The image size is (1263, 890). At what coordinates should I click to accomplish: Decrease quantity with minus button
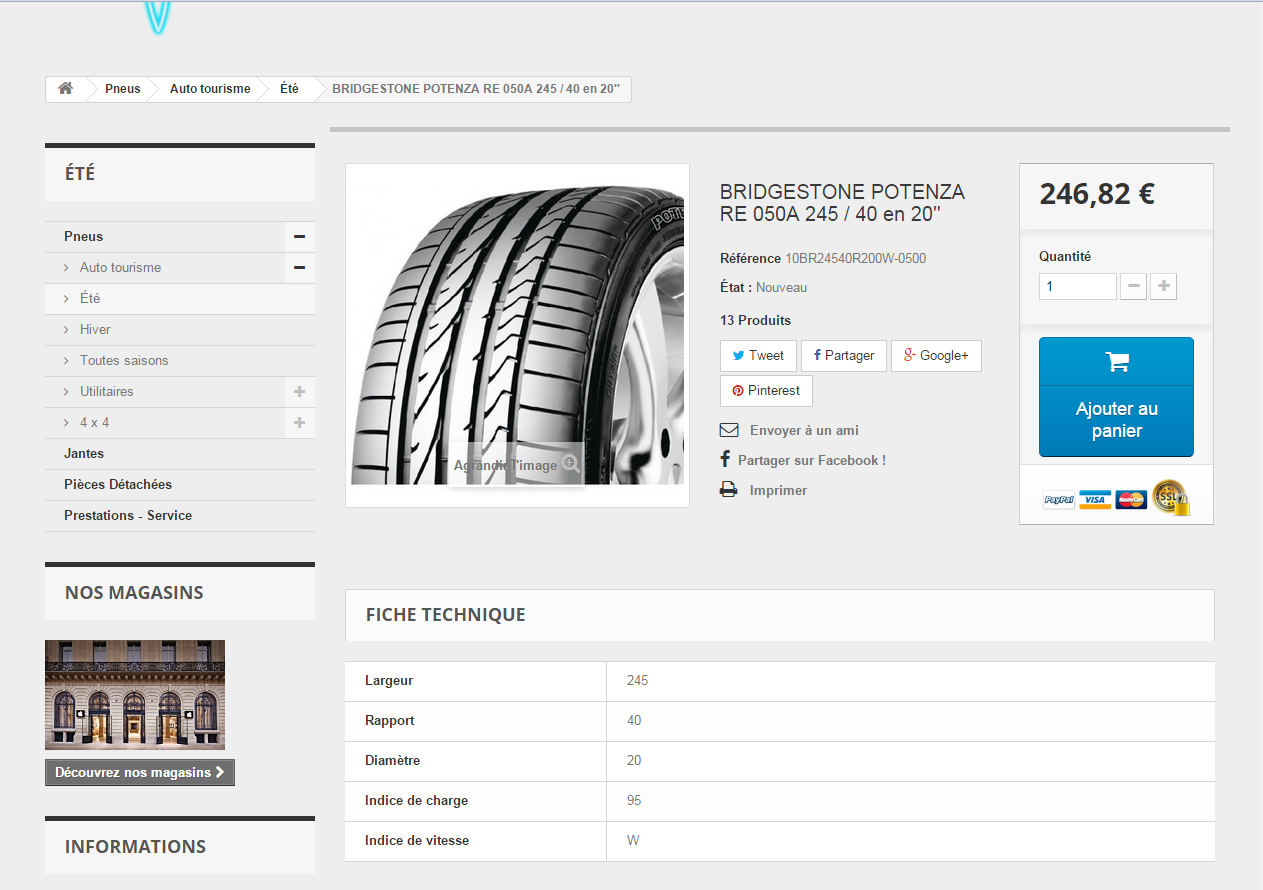tap(1134, 287)
